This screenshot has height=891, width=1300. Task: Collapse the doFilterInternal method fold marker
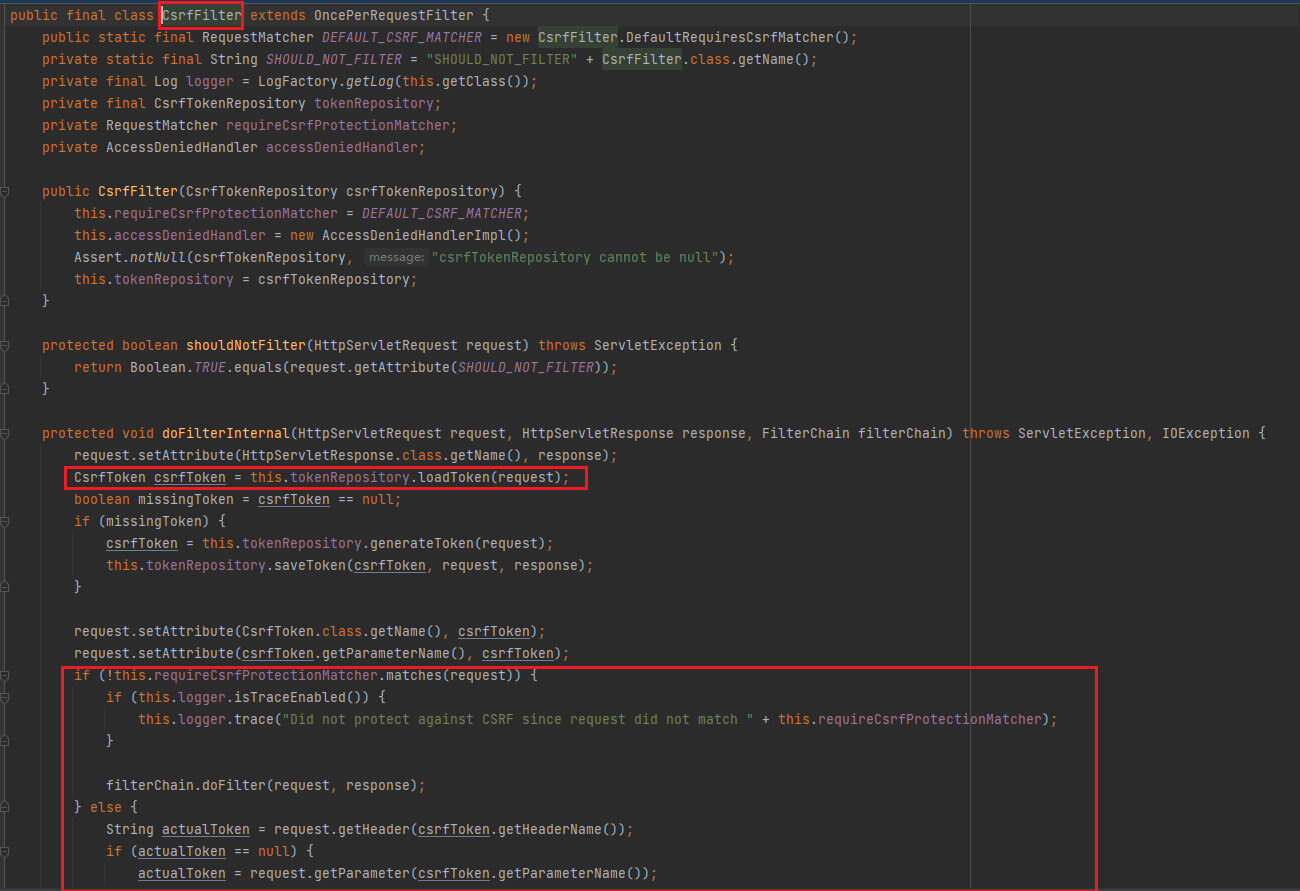coord(5,433)
